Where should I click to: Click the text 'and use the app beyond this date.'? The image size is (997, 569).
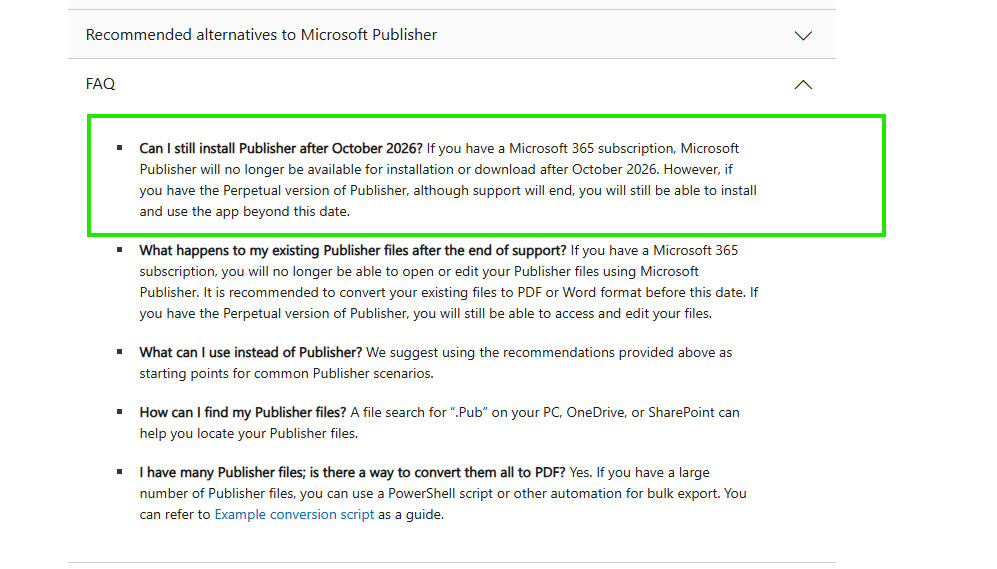245,211
